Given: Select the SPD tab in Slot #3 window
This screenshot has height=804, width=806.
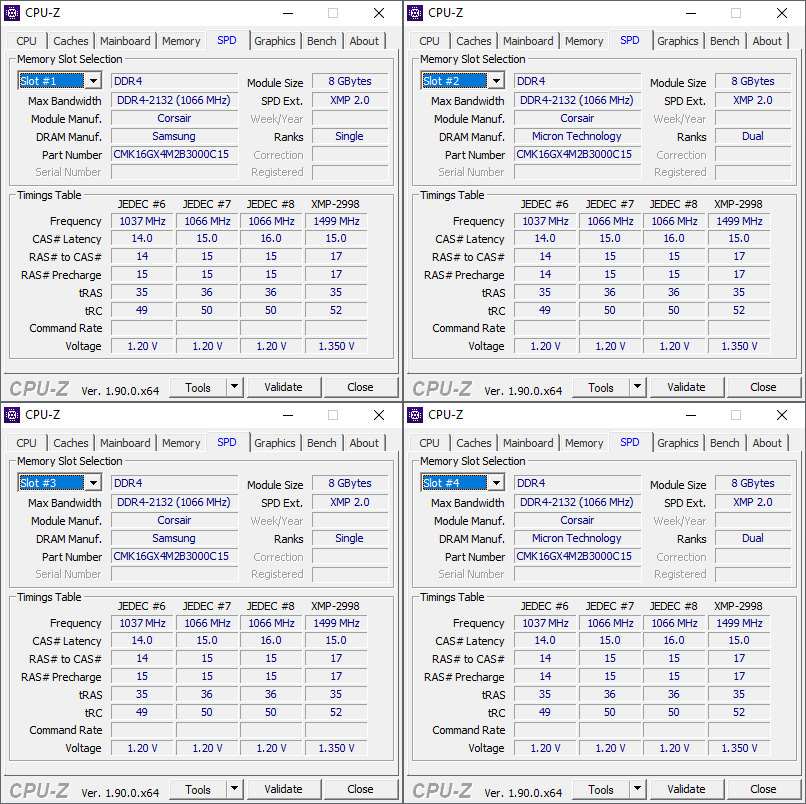Looking at the screenshot, I should (x=227, y=442).
